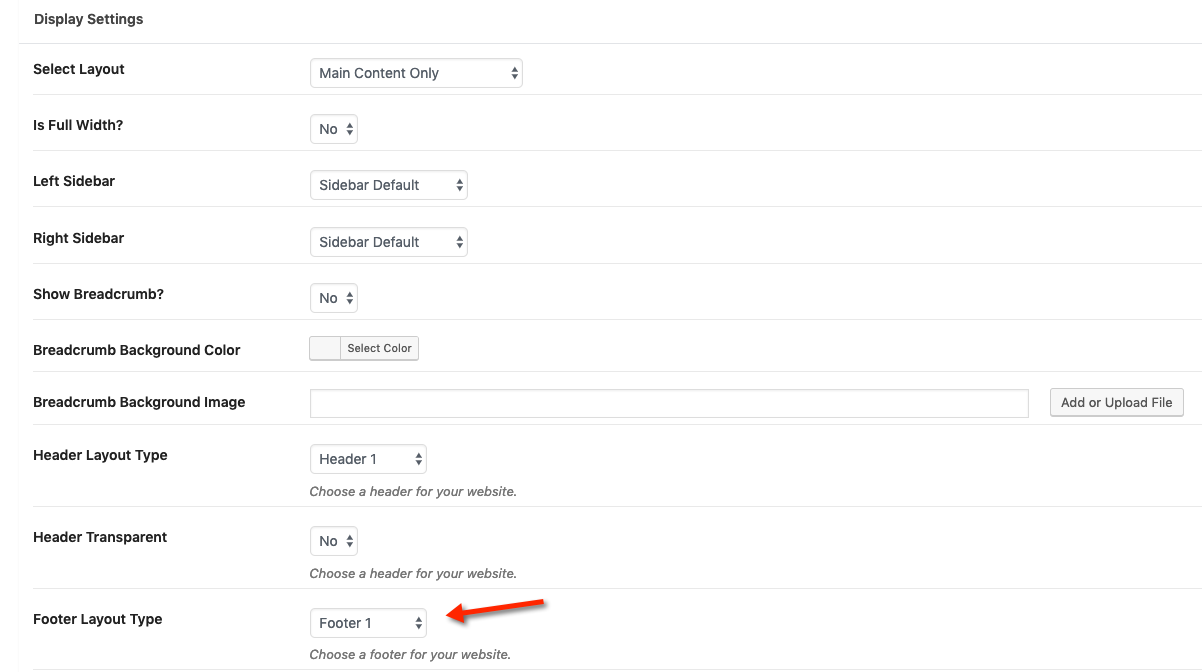Open the Footer Layout Type dropdown
The height and width of the screenshot is (672, 1202).
click(368, 623)
